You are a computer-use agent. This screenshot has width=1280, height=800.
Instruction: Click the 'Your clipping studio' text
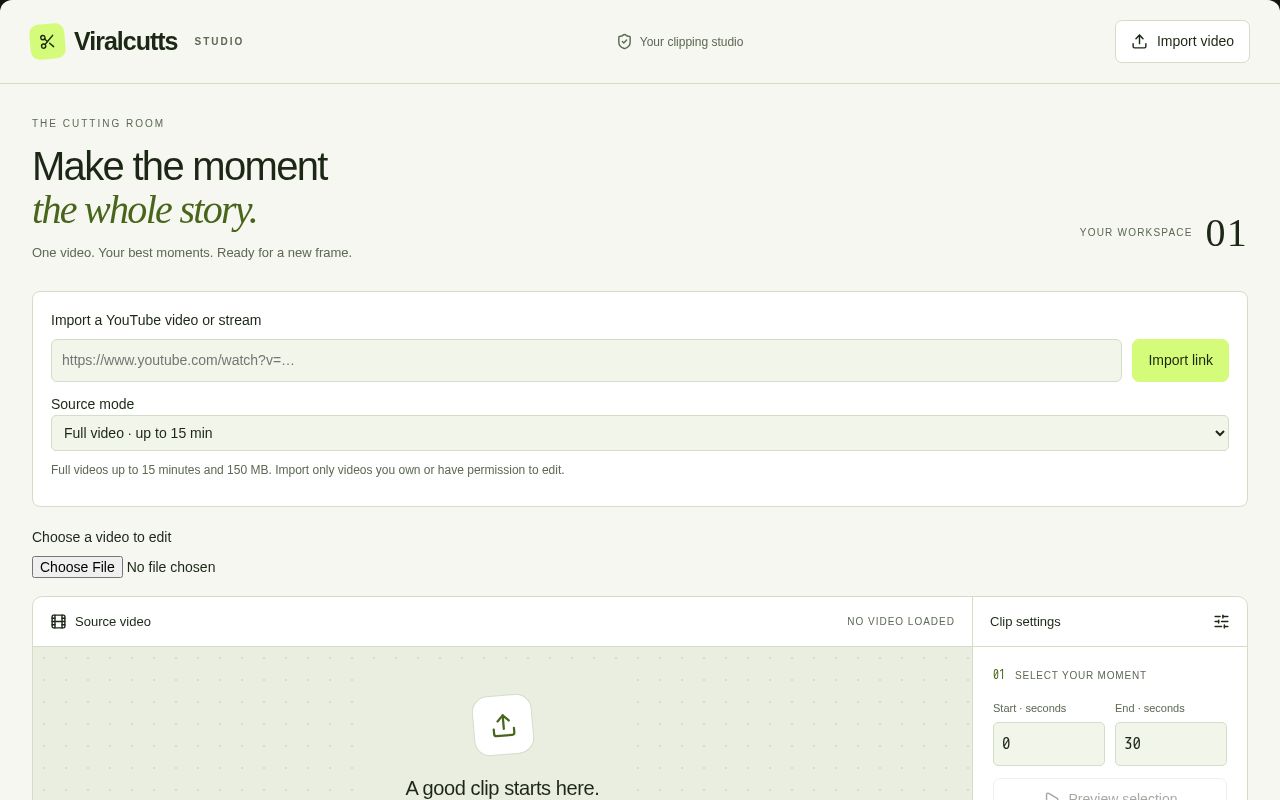tap(691, 42)
